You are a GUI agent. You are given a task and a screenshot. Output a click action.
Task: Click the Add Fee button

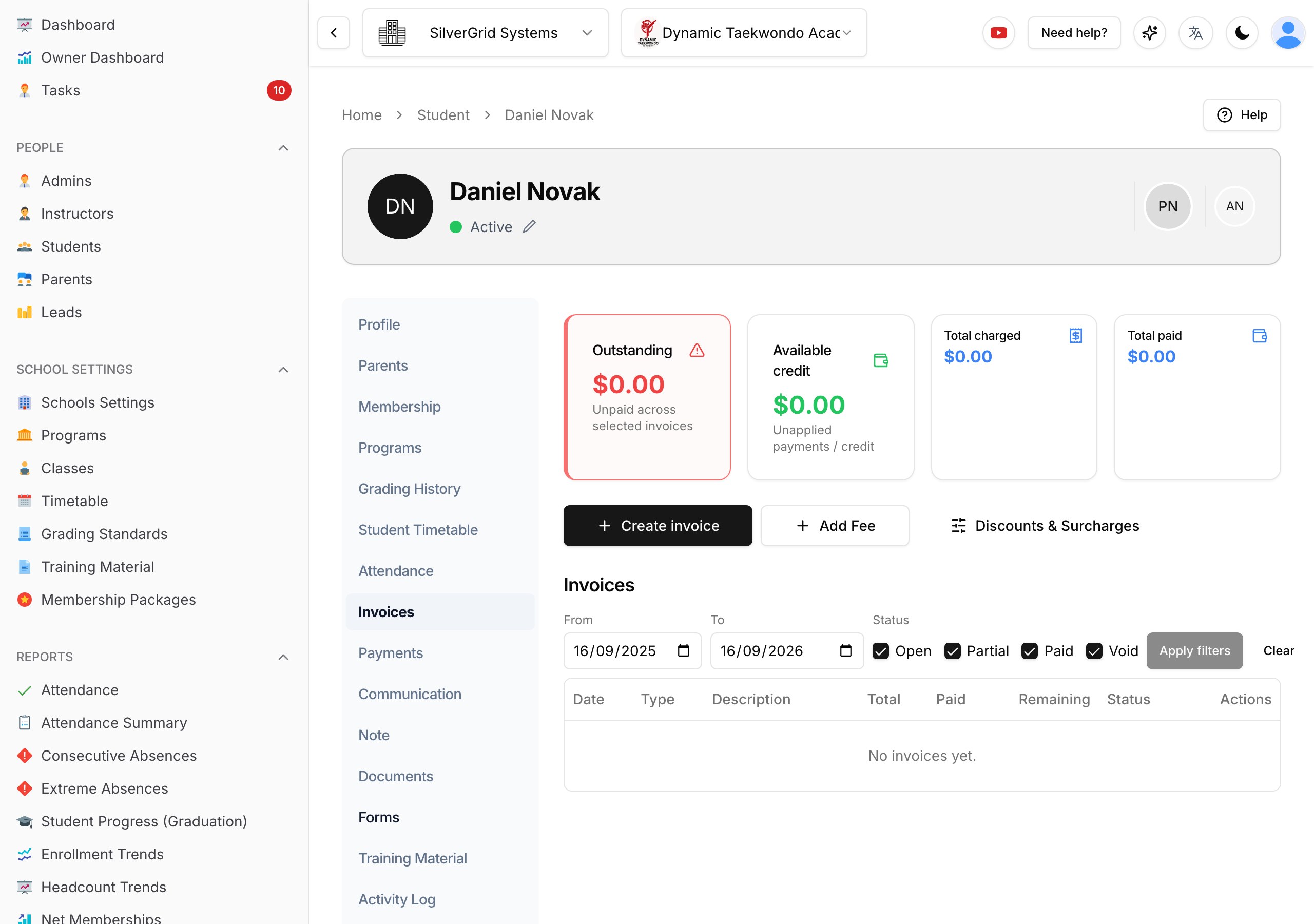click(835, 526)
